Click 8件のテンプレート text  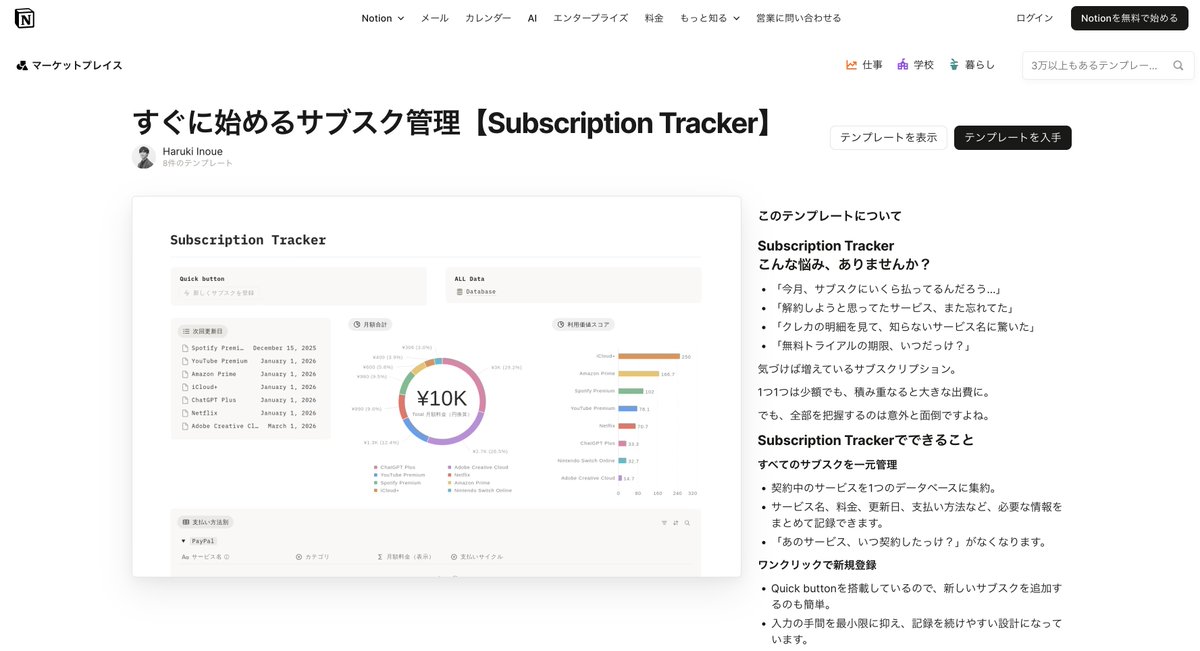pyautogui.click(x=198, y=163)
